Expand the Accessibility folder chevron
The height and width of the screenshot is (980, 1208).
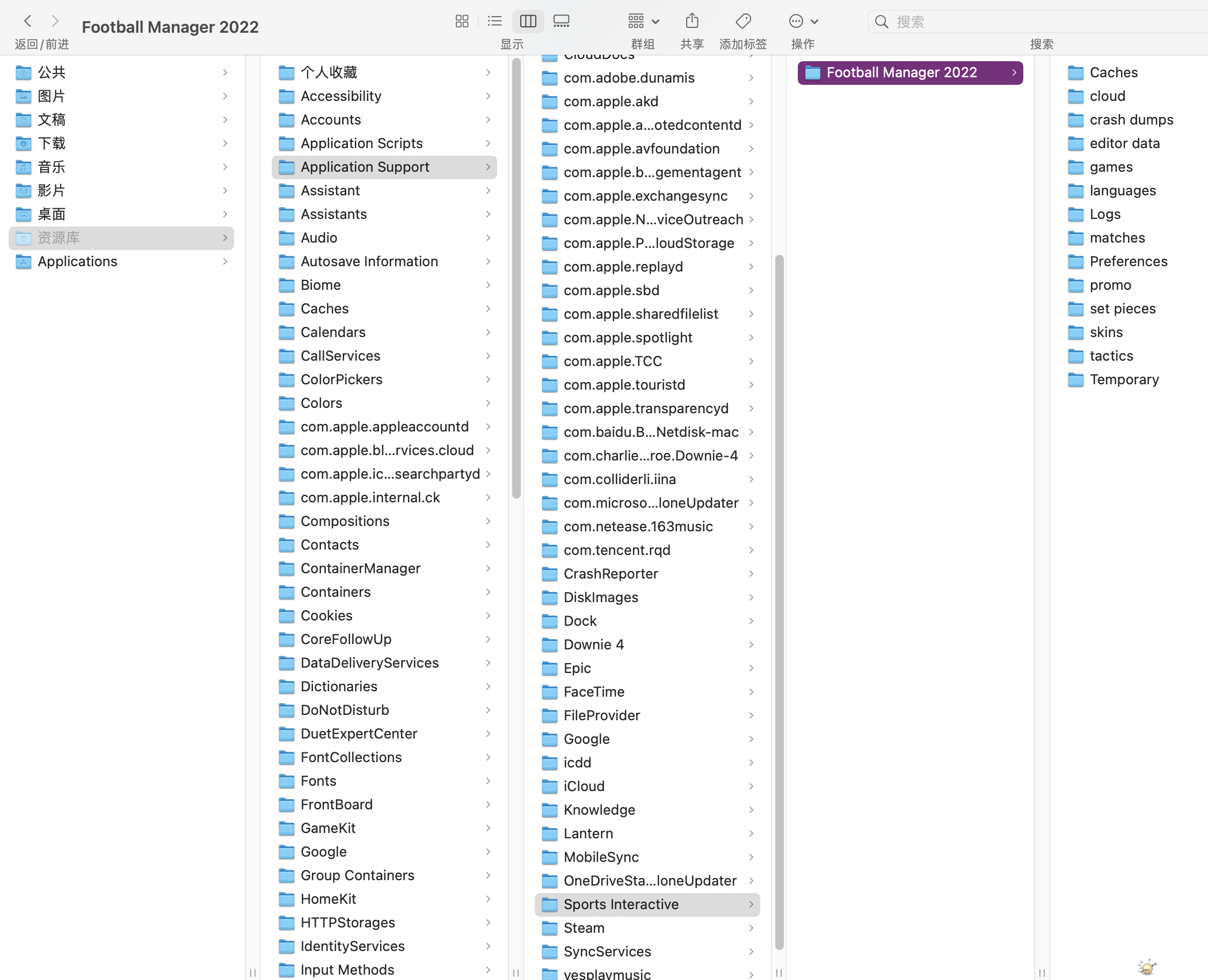(488, 96)
